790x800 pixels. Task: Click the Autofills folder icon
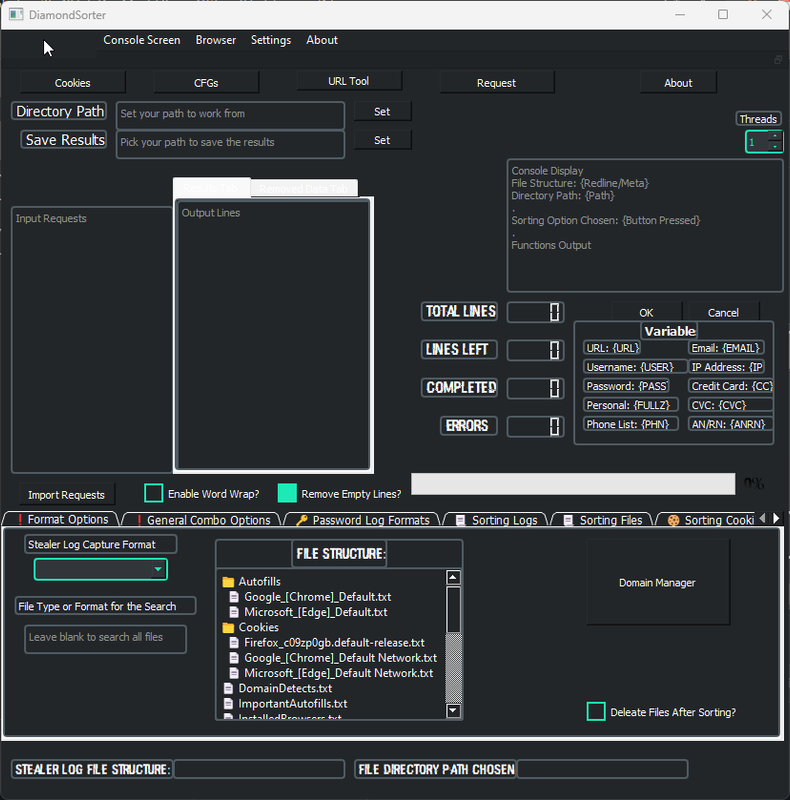(228, 582)
